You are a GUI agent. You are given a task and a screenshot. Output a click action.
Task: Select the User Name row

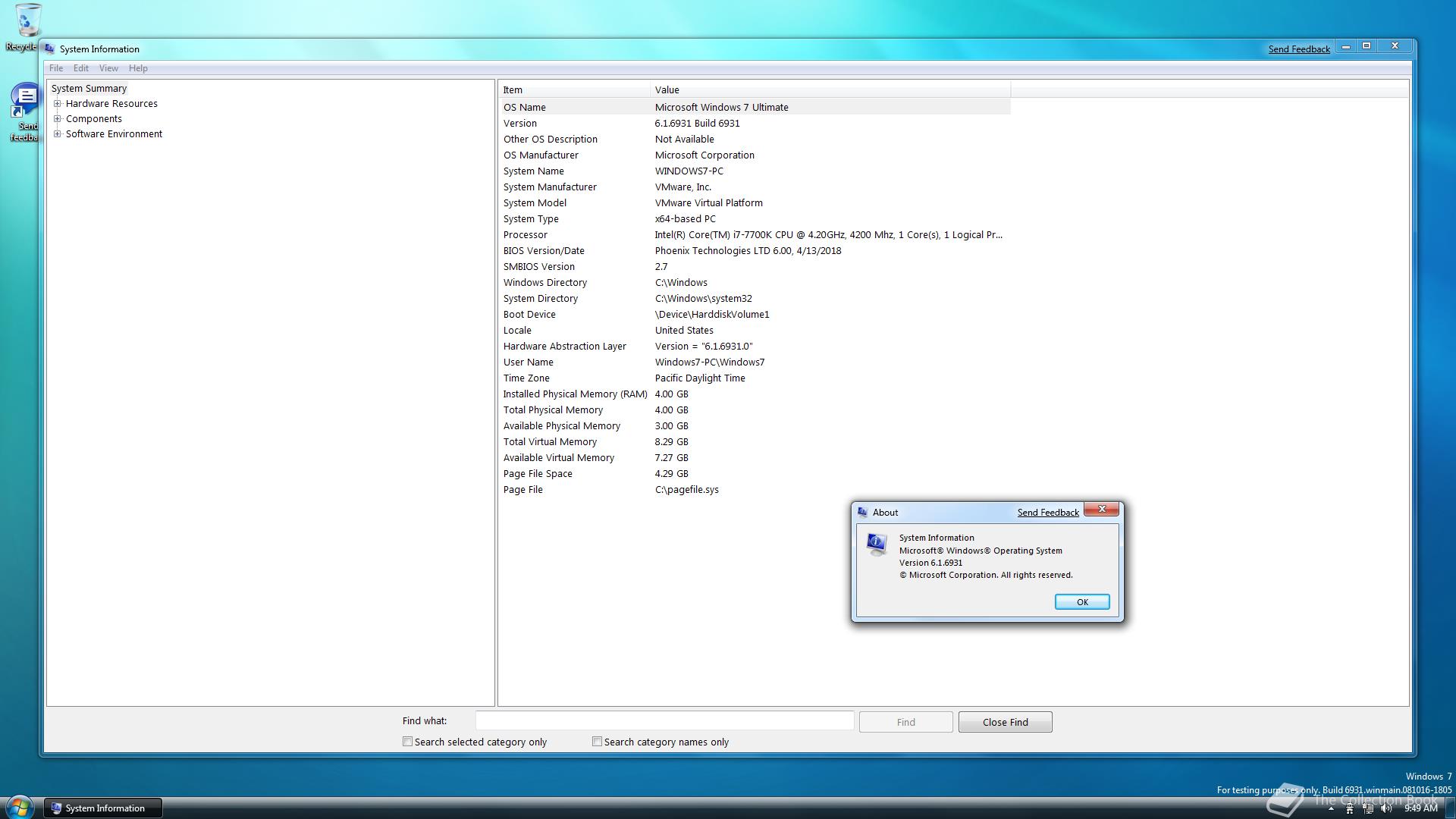755,362
